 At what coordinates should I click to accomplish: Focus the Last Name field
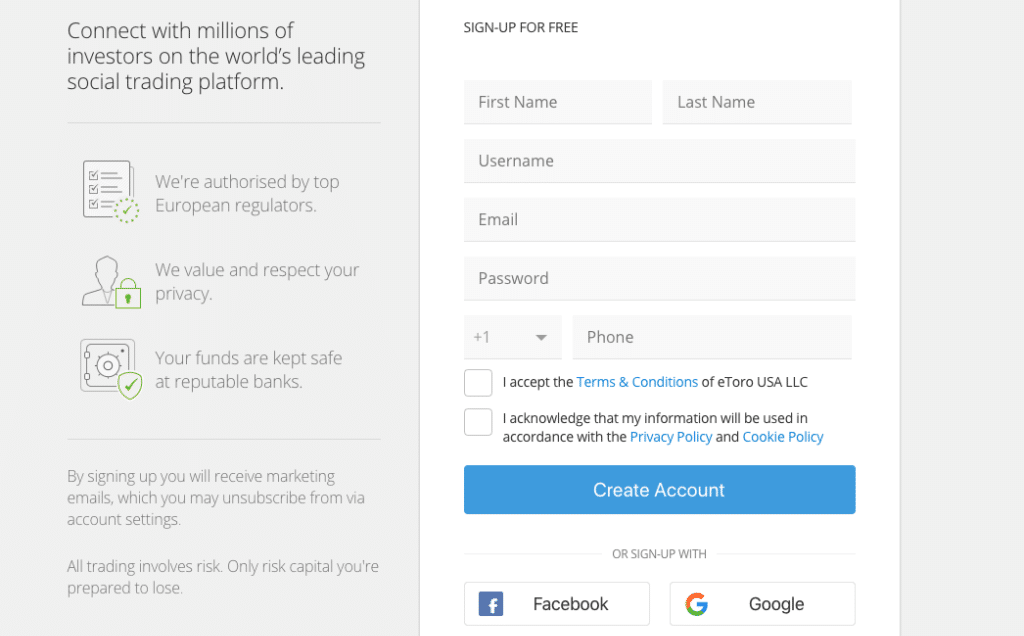pos(757,102)
